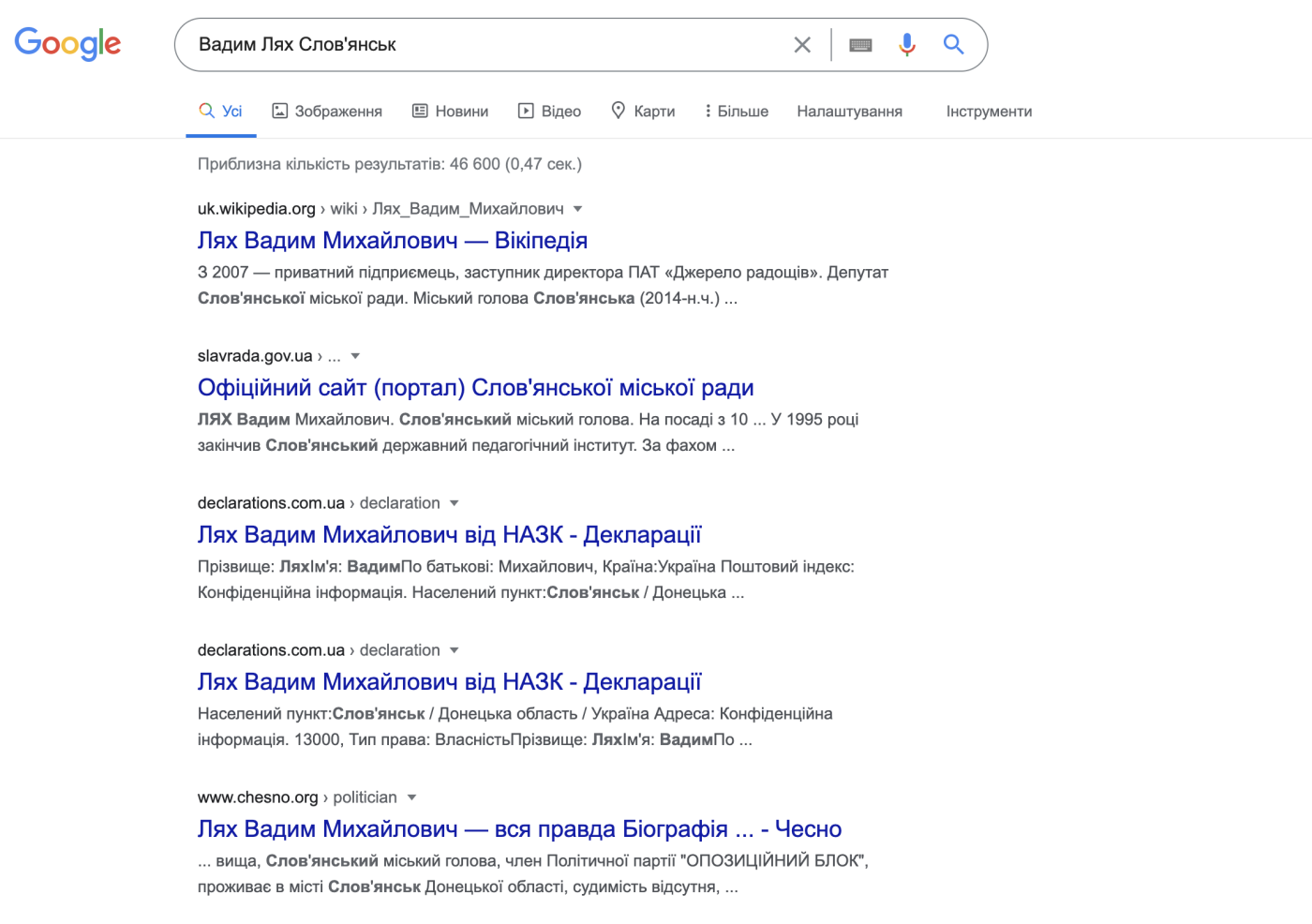The image size is (1312, 924).
Task: Click the www.chesno.org › politician breadcrumb
Action: (x=297, y=797)
